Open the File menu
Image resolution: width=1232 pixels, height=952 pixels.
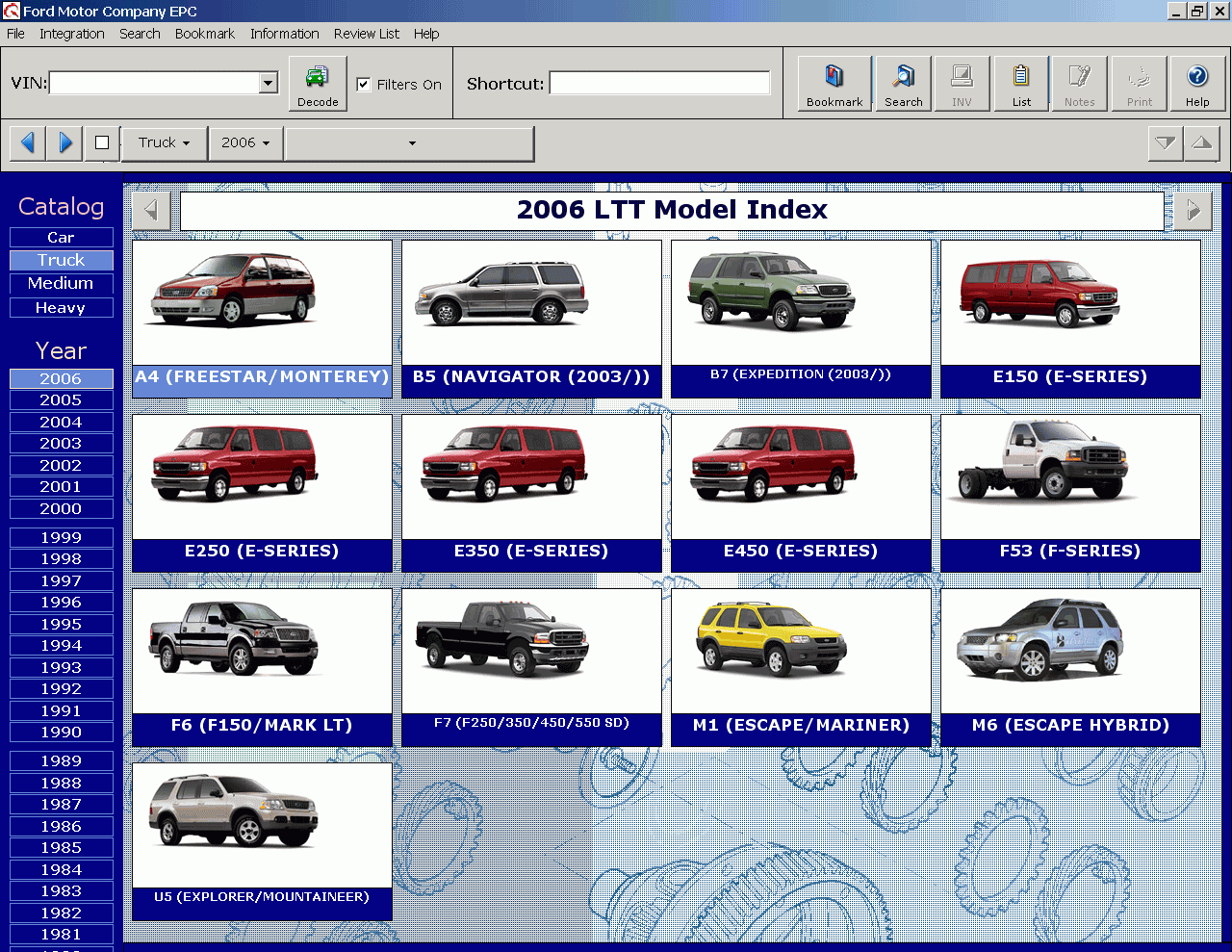point(15,34)
